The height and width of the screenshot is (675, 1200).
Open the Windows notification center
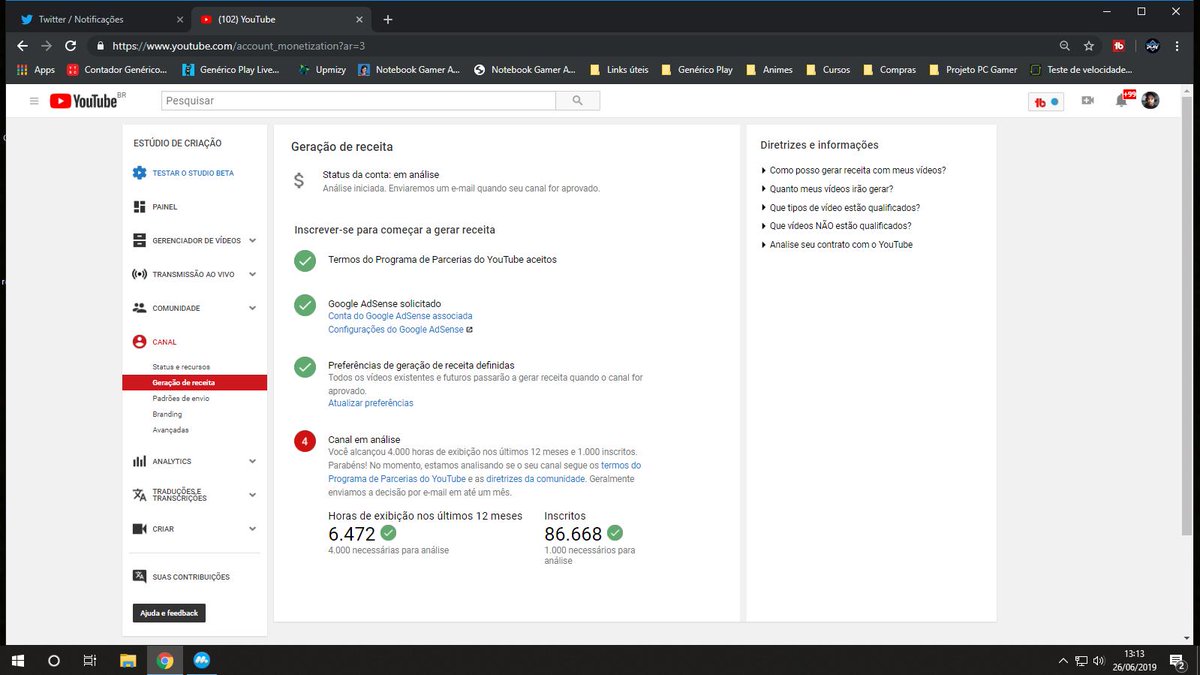click(x=1176, y=660)
